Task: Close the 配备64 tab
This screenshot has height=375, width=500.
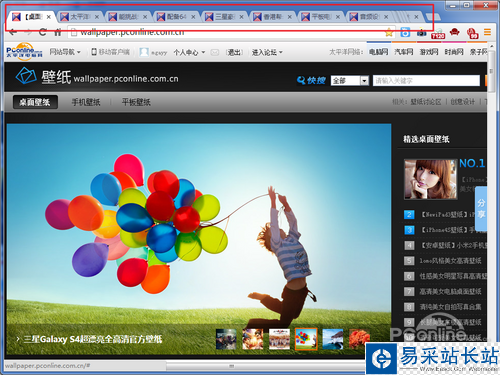Action: point(193,17)
